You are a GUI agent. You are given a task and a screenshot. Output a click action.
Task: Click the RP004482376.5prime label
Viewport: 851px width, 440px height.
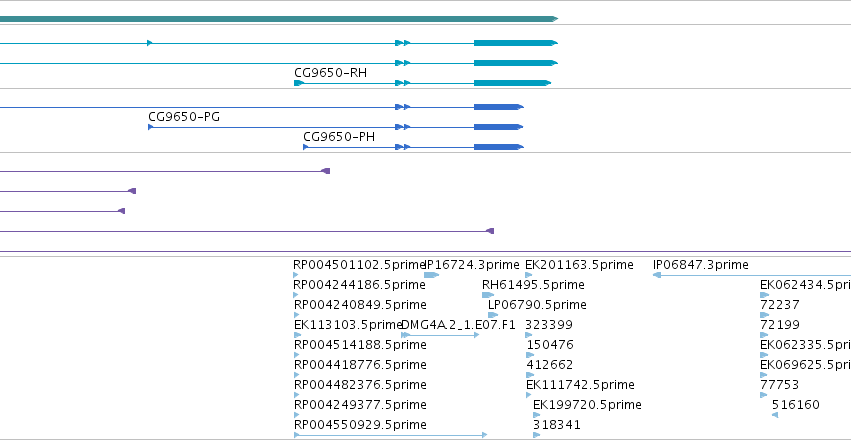(360, 385)
